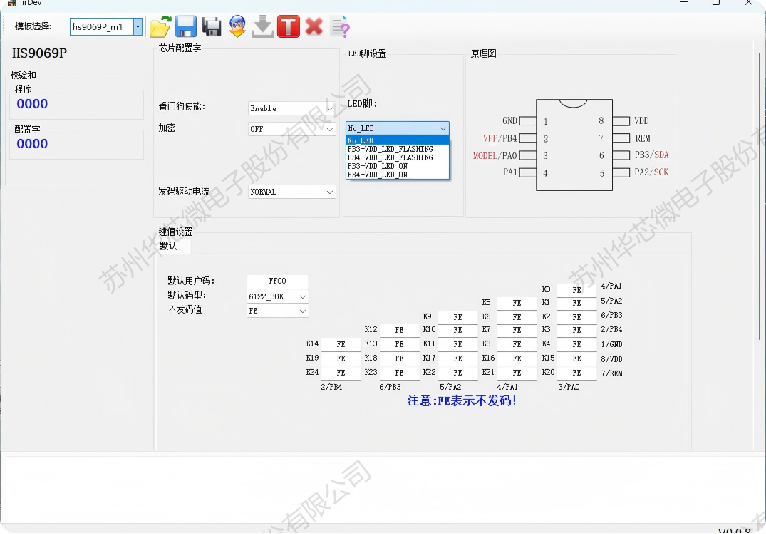Choose PB4-VDD_LED_FLASHING from the list
Viewport: 766px width, 534px height.
(397, 157)
